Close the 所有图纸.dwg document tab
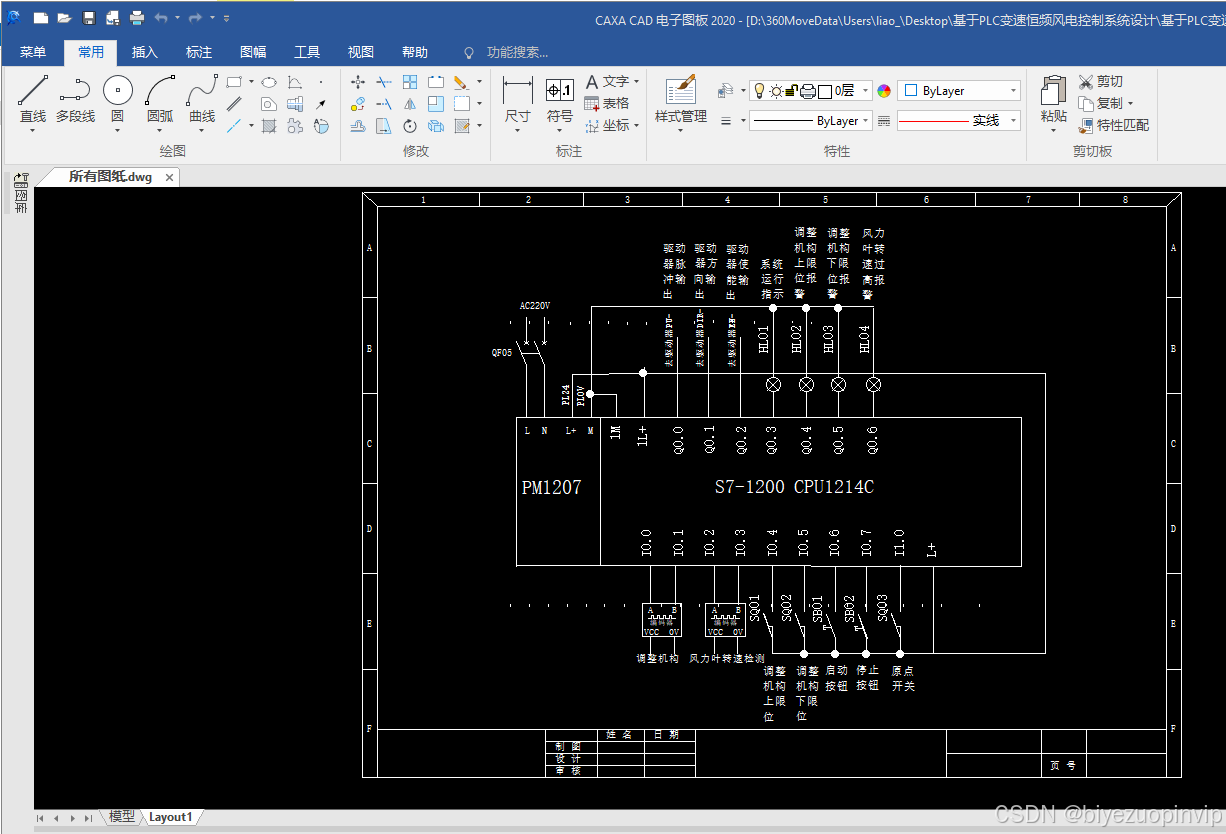Viewport: 1226px width, 834px height. point(170,178)
